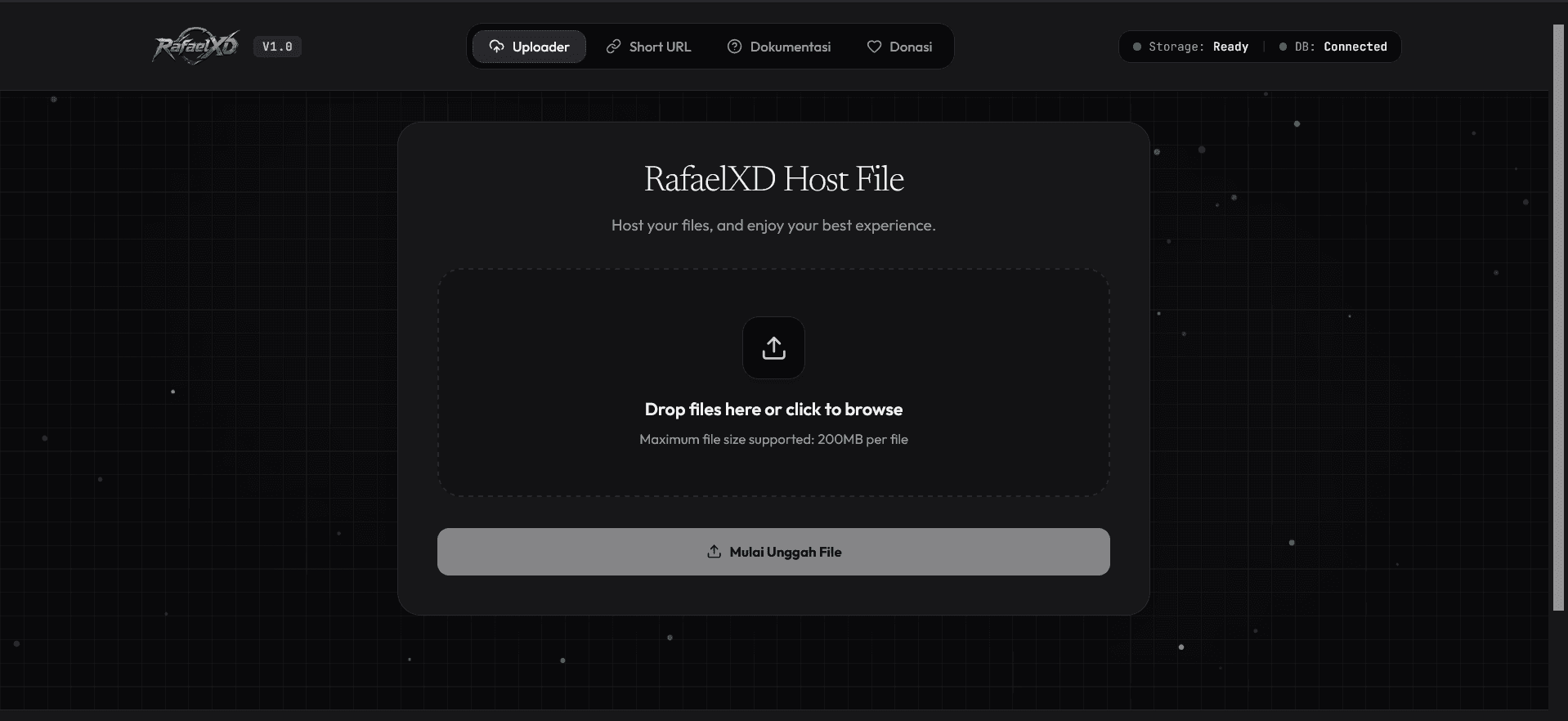Click the page vertical scrollbar
This screenshot has width=1568, height=721.
pyautogui.click(x=1558, y=317)
